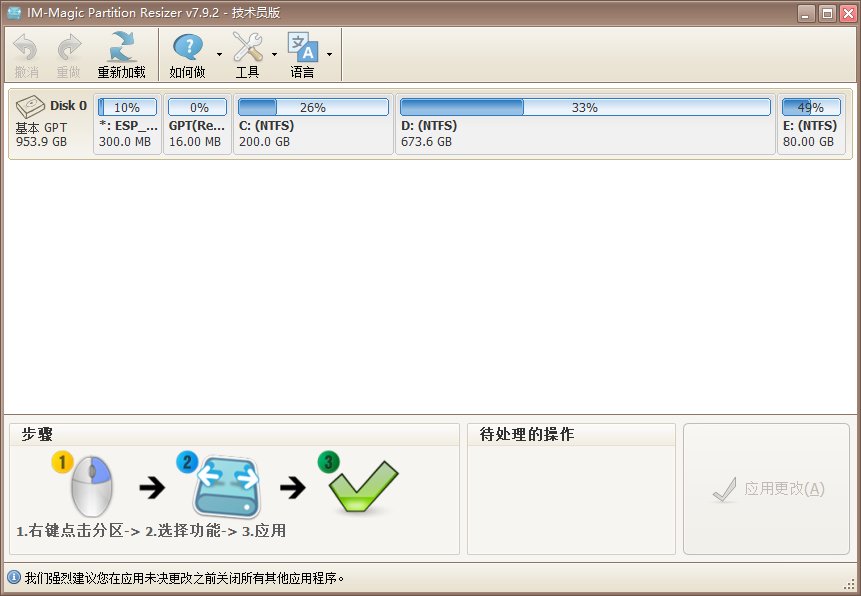This screenshot has width=861, height=596.
Task: Click the step 2 resize disk icon
Action: click(226, 487)
